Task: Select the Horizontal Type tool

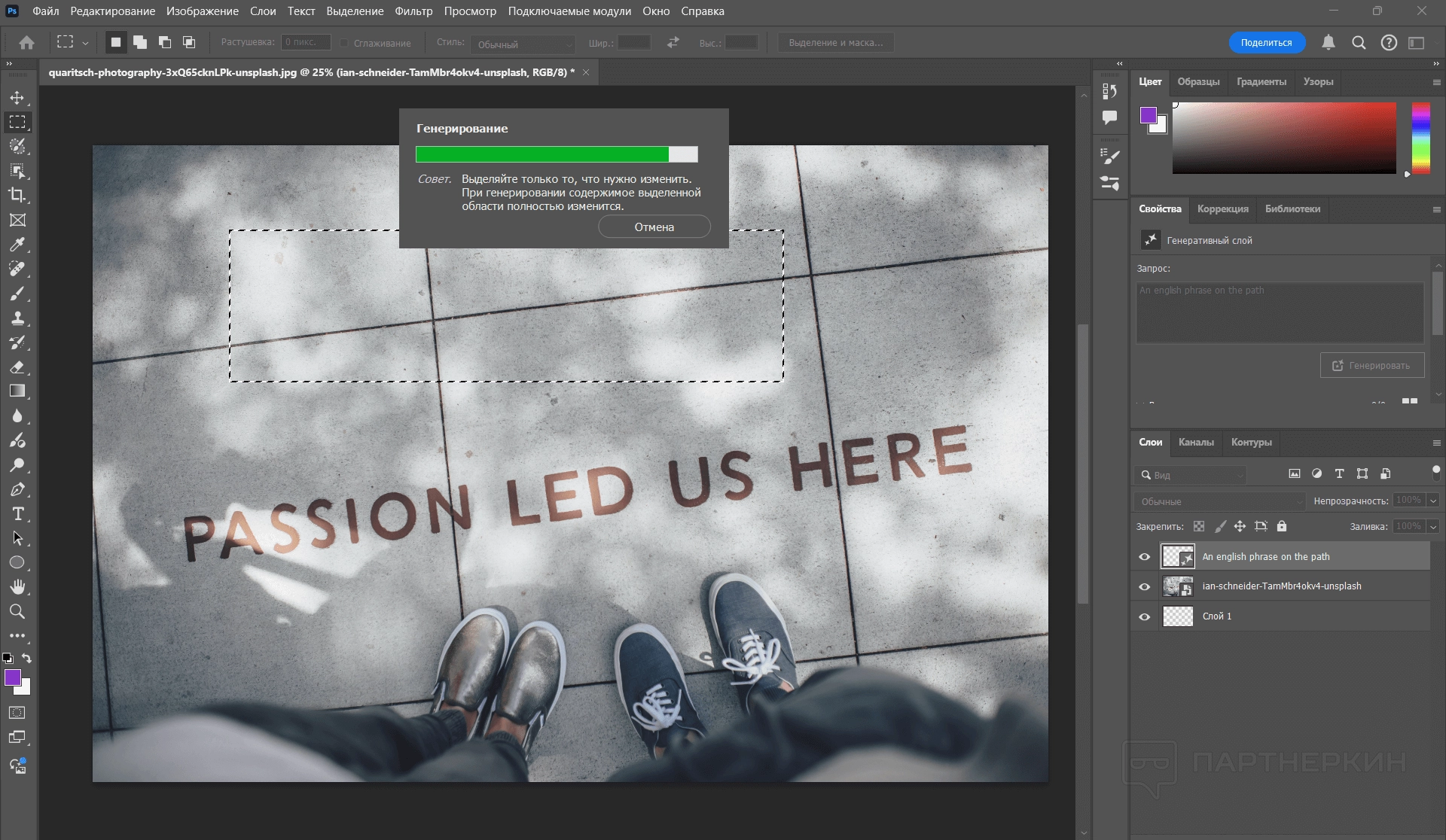Action: point(17,514)
